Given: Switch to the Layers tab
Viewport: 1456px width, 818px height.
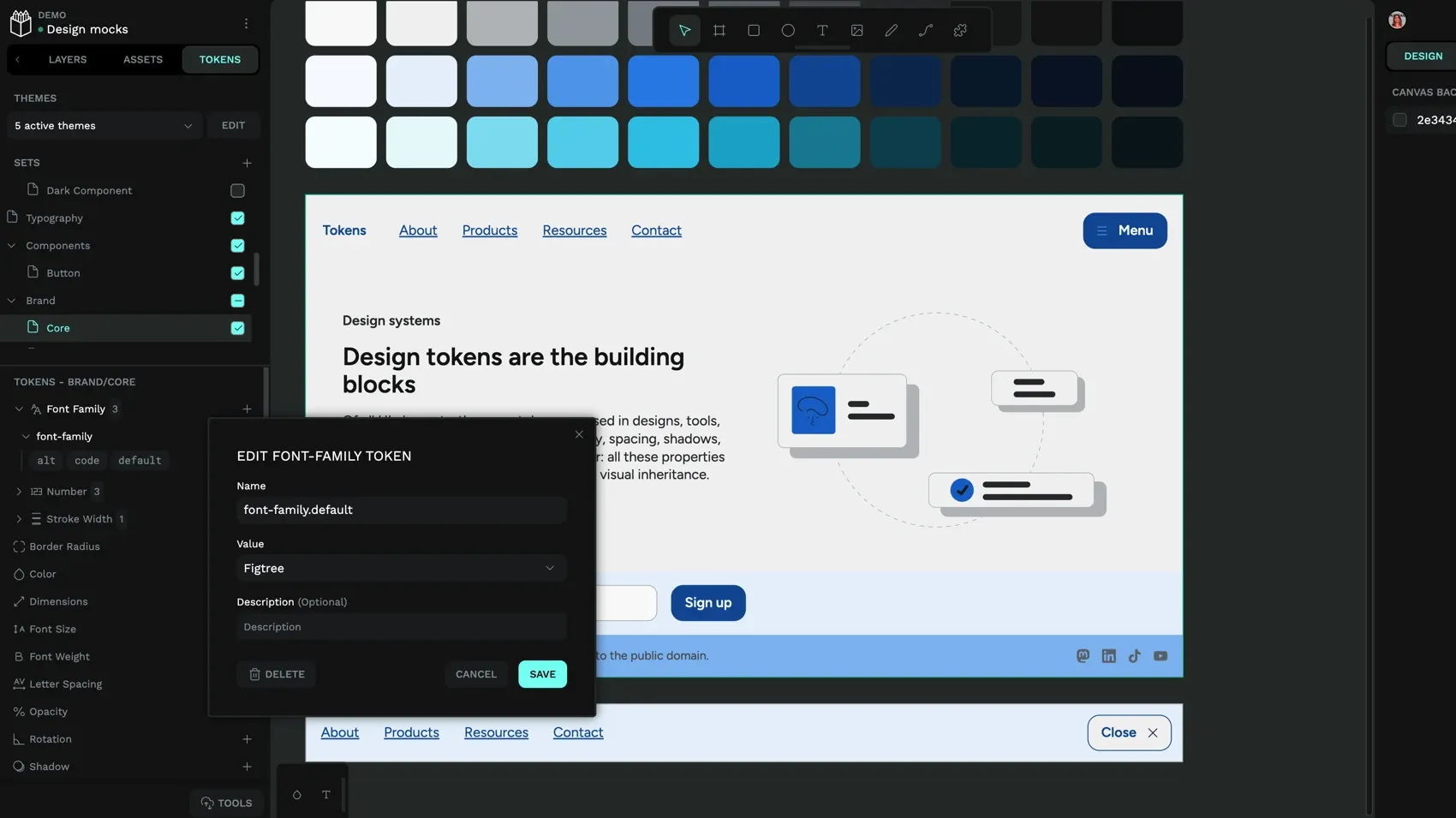Looking at the screenshot, I should click(68, 60).
